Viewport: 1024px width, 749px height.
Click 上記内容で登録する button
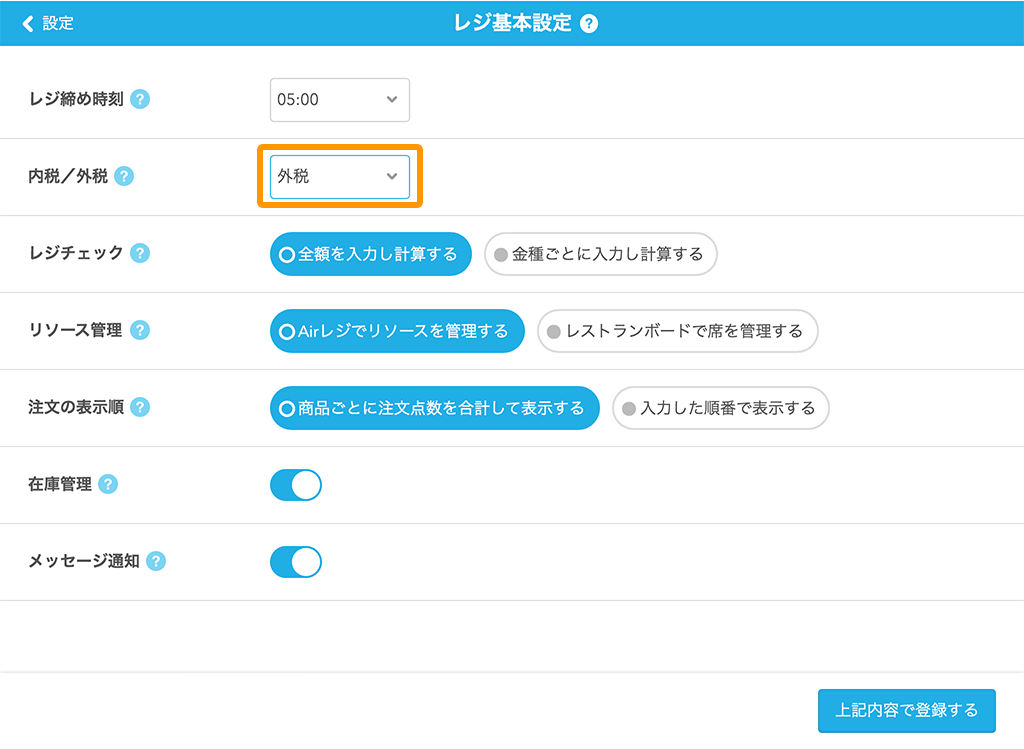(x=906, y=710)
